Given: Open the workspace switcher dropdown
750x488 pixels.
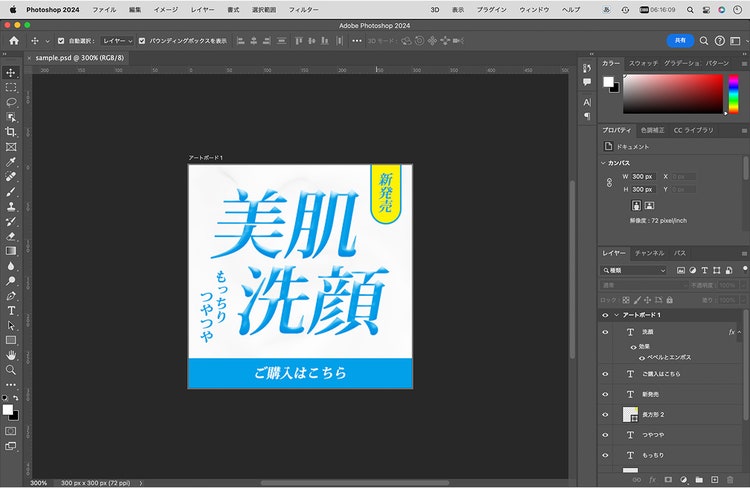Looking at the screenshot, I should (x=737, y=41).
